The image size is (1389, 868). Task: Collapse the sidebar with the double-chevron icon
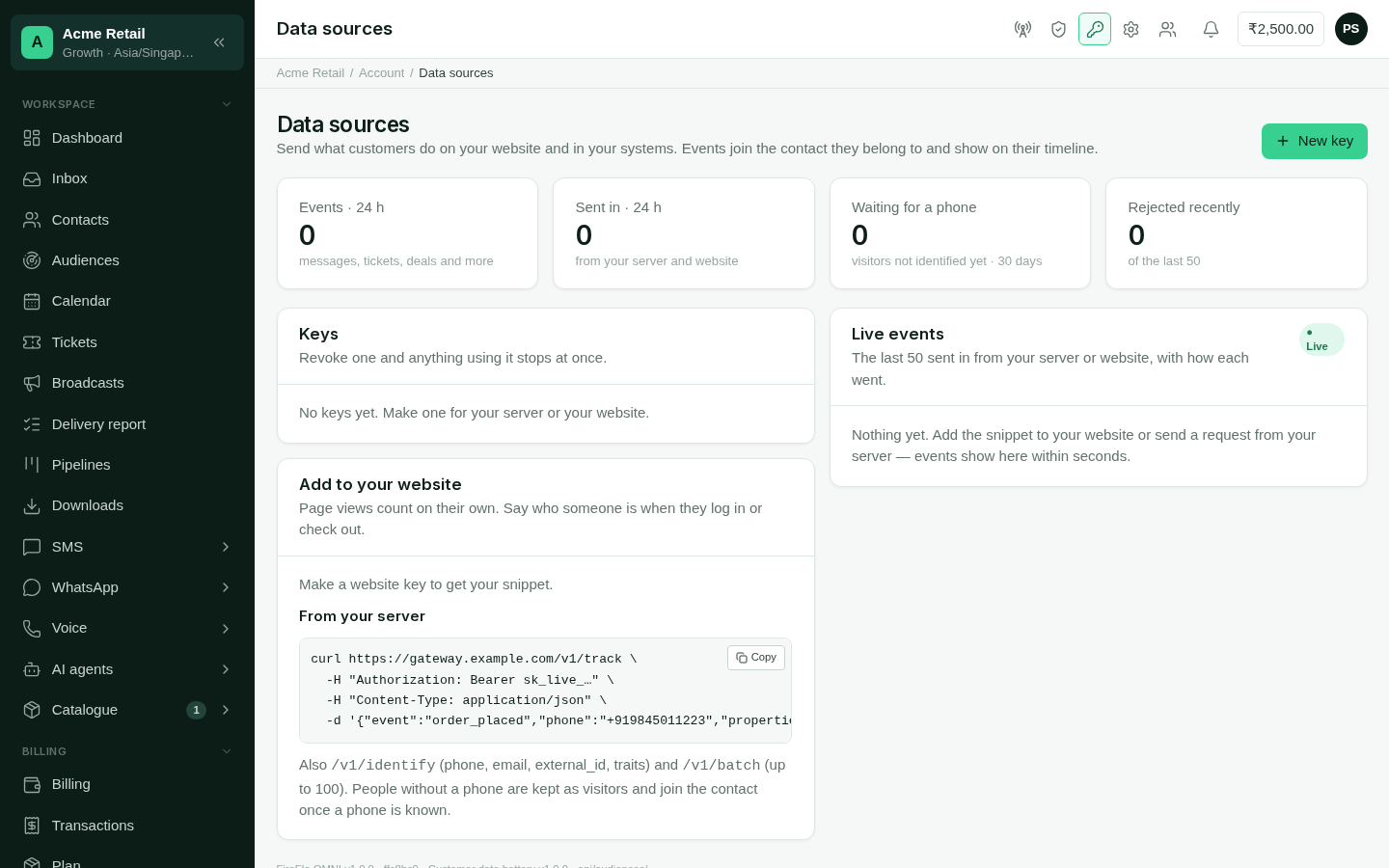pyautogui.click(x=219, y=42)
